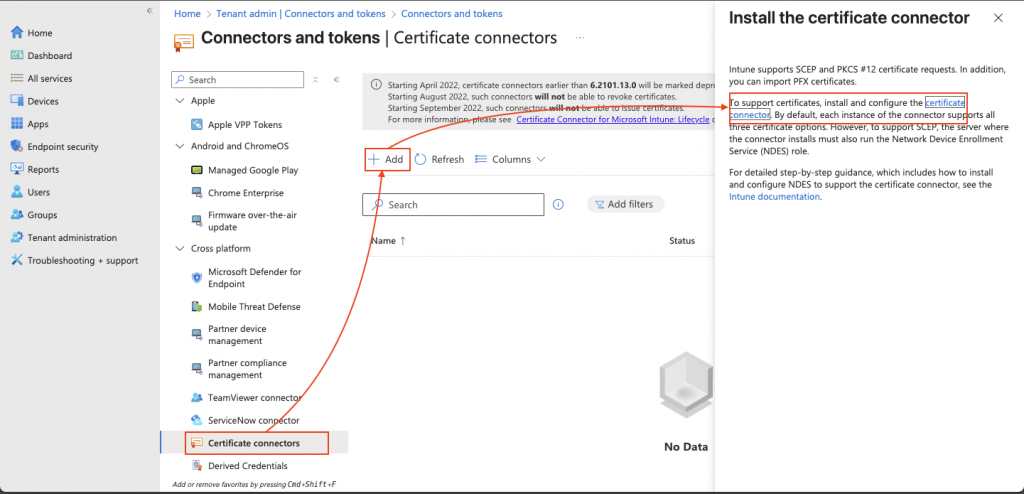Click Refresh in the toolbar

pyautogui.click(x=440, y=159)
